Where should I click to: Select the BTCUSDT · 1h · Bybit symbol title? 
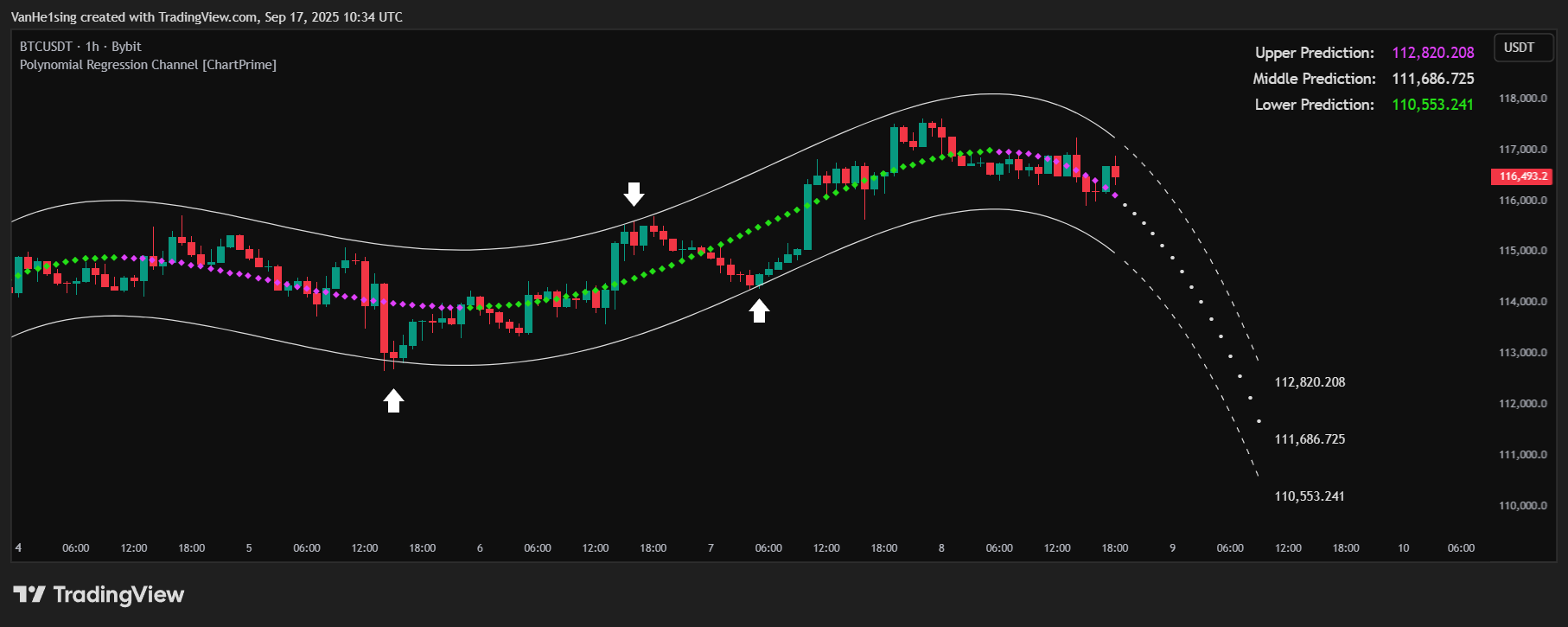(x=80, y=47)
